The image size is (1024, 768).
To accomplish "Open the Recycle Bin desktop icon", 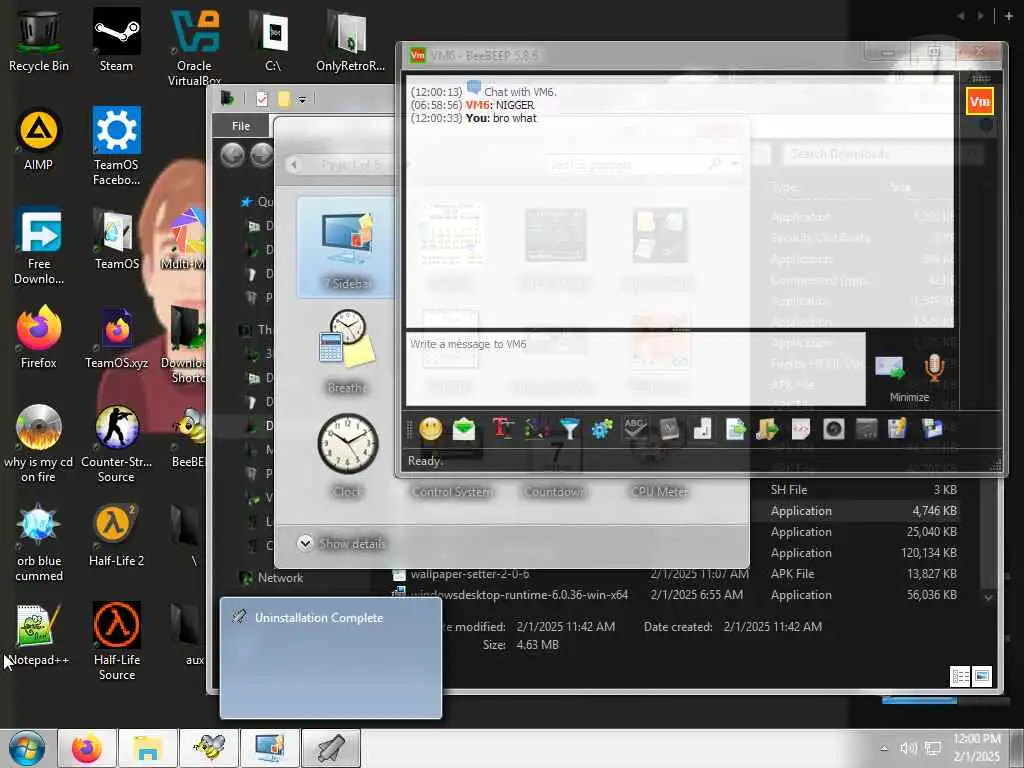I will [39, 40].
